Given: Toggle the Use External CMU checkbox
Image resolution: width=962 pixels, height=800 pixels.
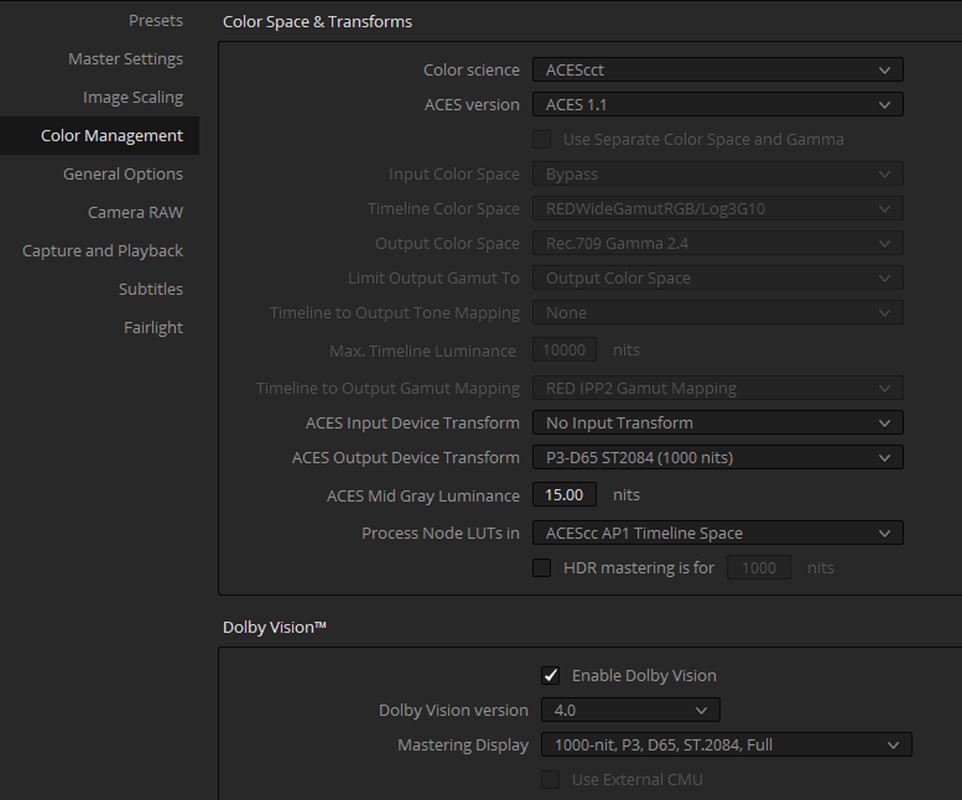Looking at the screenshot, I should (x=550, y=779).
